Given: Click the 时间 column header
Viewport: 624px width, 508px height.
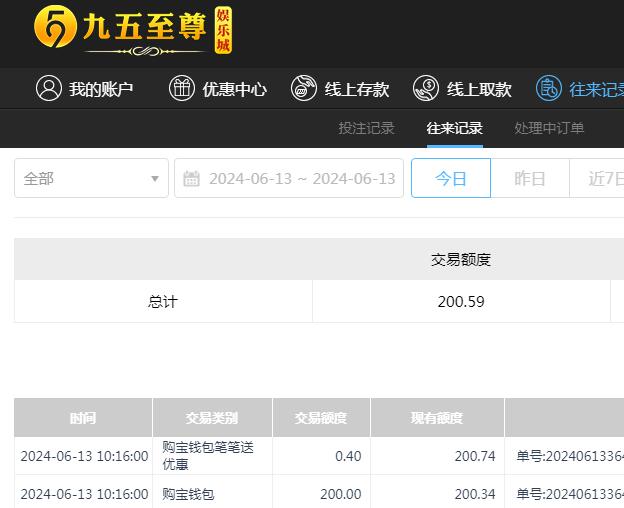Looking at the screenshot, I should point(83,418).
